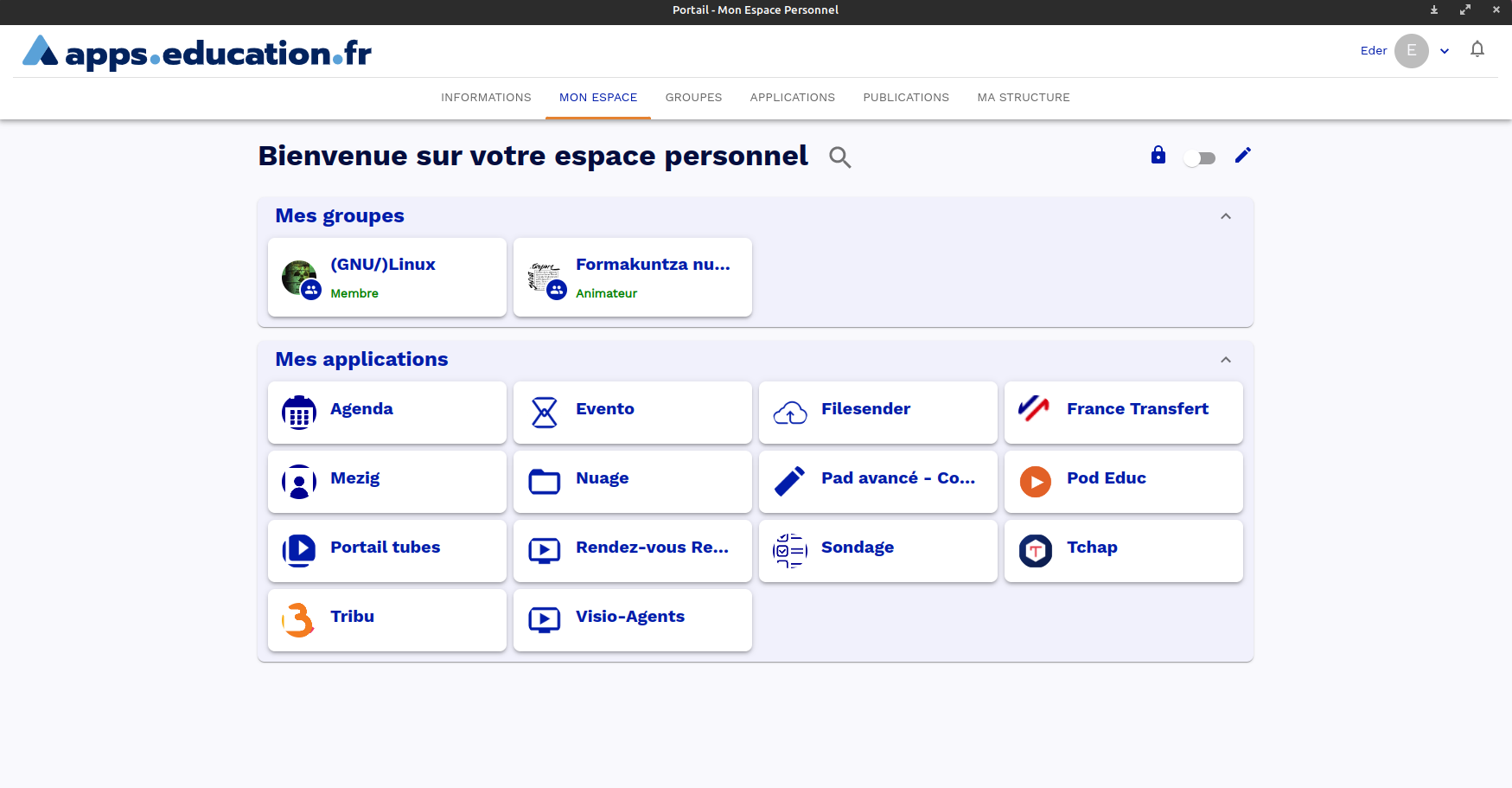Screen dimensions: 1512x788
Task: Click the blue padlock icon
Action: [x=1158, y=156]
